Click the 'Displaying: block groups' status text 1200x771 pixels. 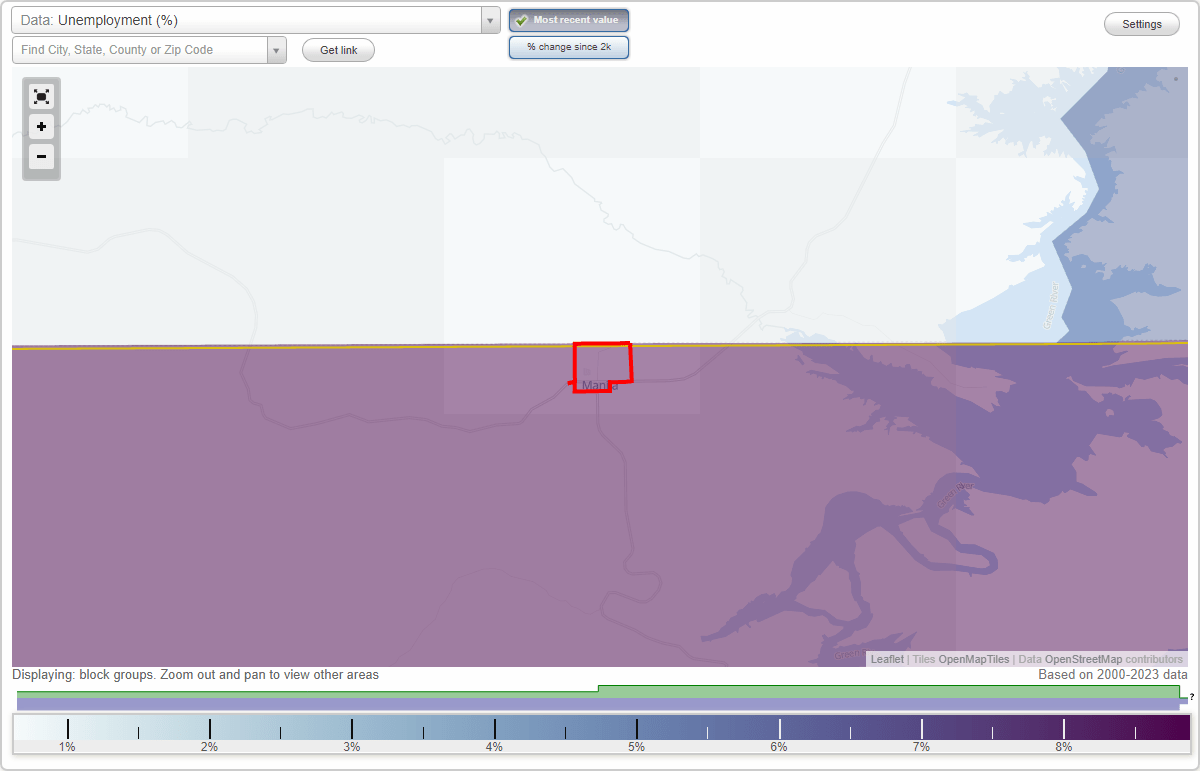pyautogui.click(x=195, y=675)
